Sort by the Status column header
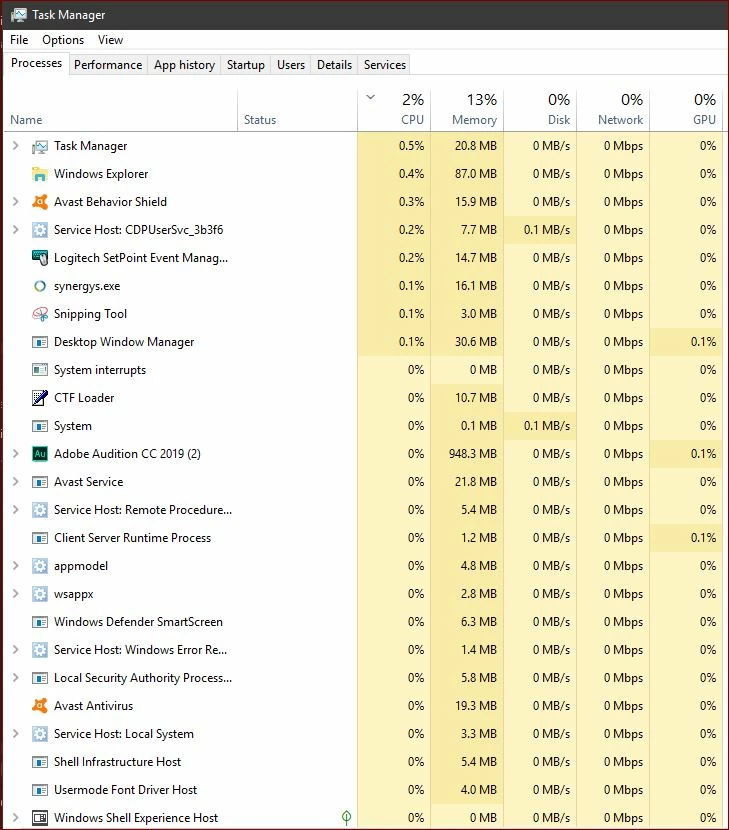The image size is (729, 830). coord(298,111)
